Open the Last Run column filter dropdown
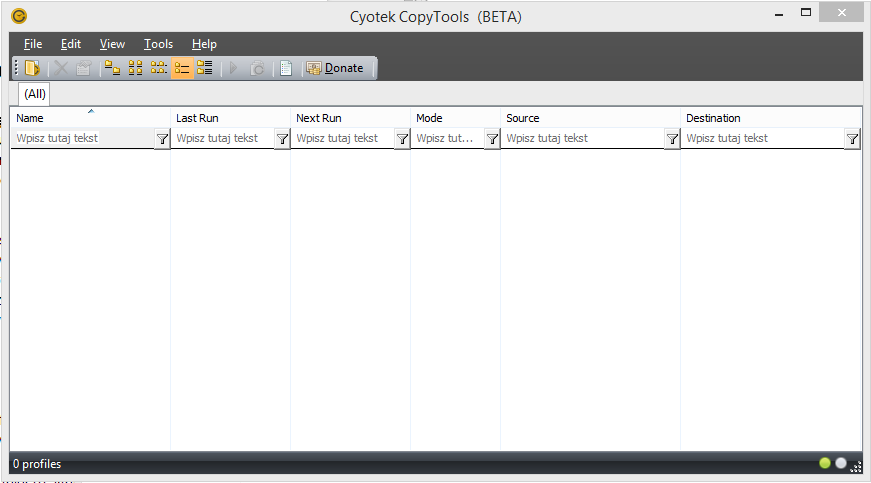This screenshot has height=483, width=871. (x=282, y=139)
